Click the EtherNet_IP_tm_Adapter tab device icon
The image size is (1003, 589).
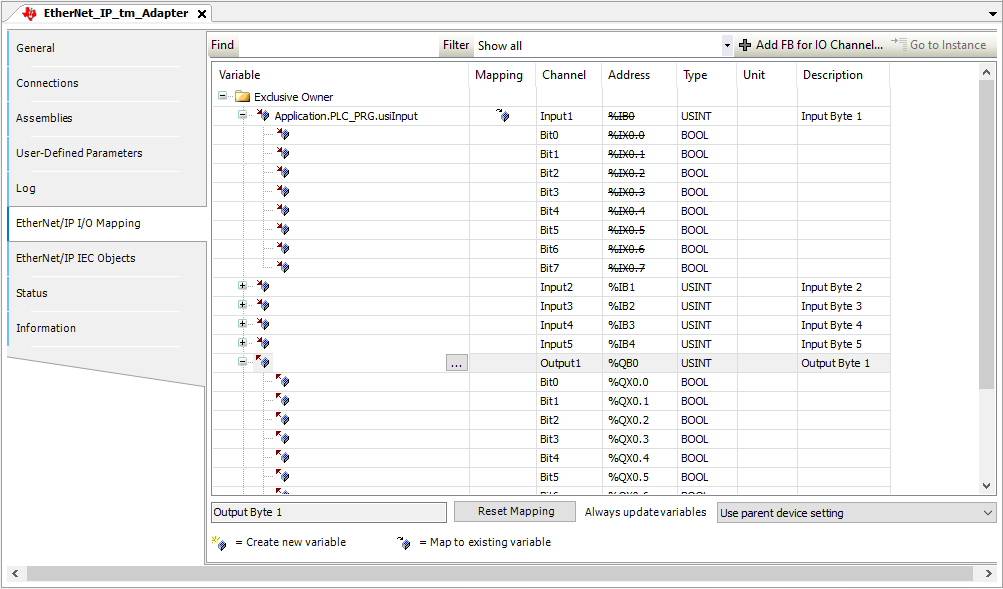click(x=28, y=13)
